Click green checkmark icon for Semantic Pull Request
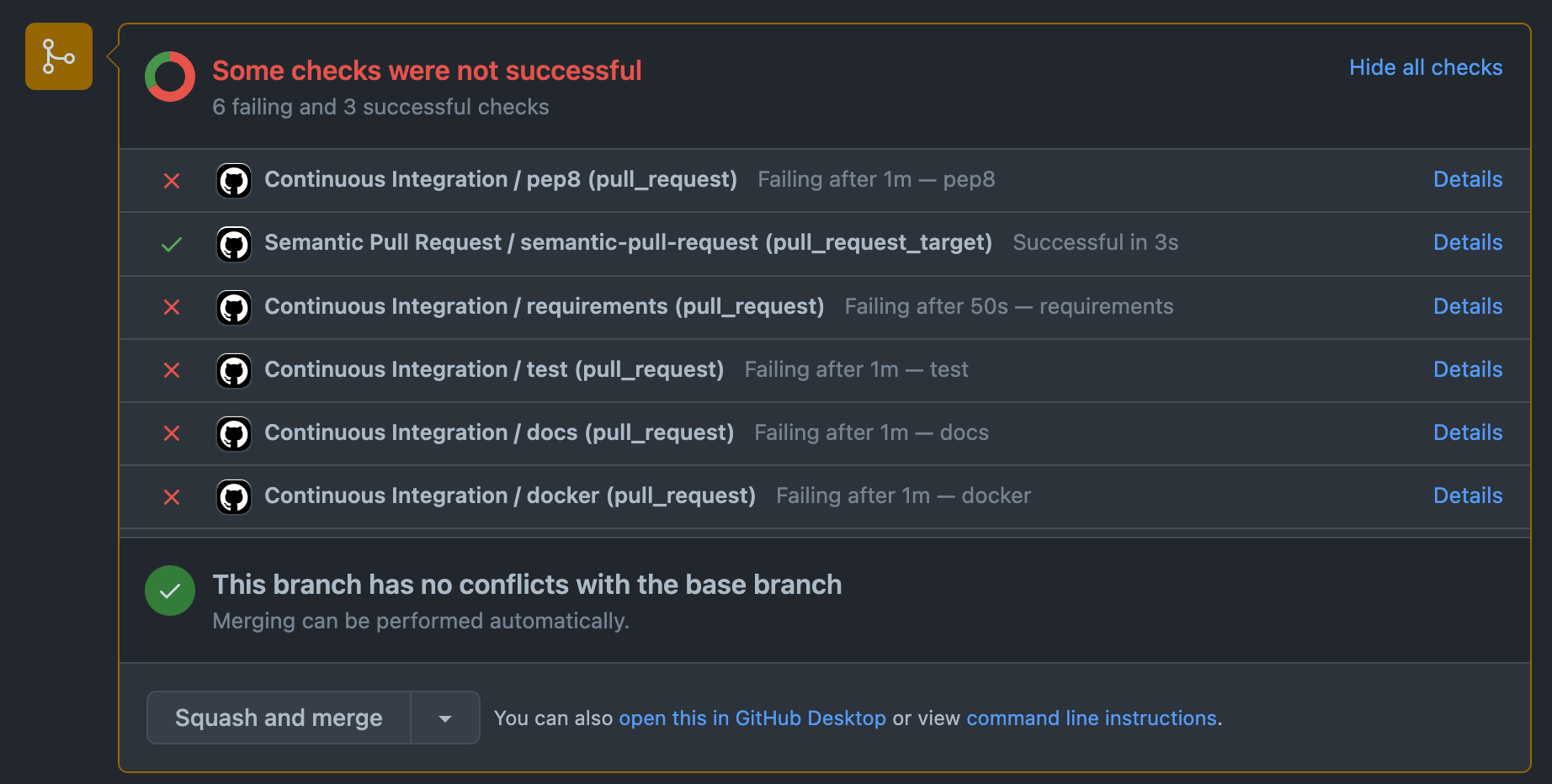The width and height of the screenshot is (1552, 784). click(172, 244)
